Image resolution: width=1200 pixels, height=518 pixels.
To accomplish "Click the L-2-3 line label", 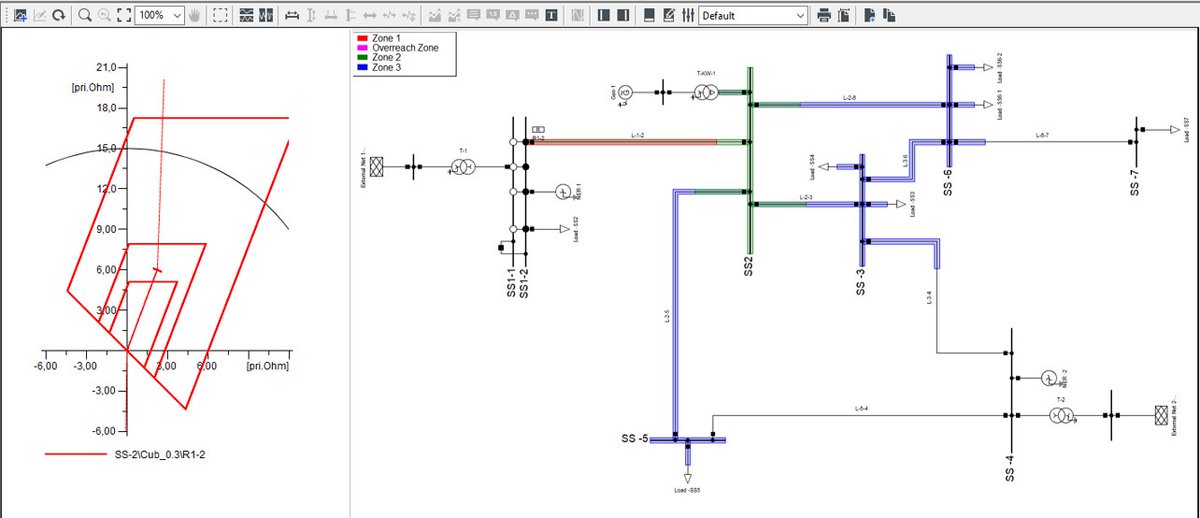I will point(807,198).
